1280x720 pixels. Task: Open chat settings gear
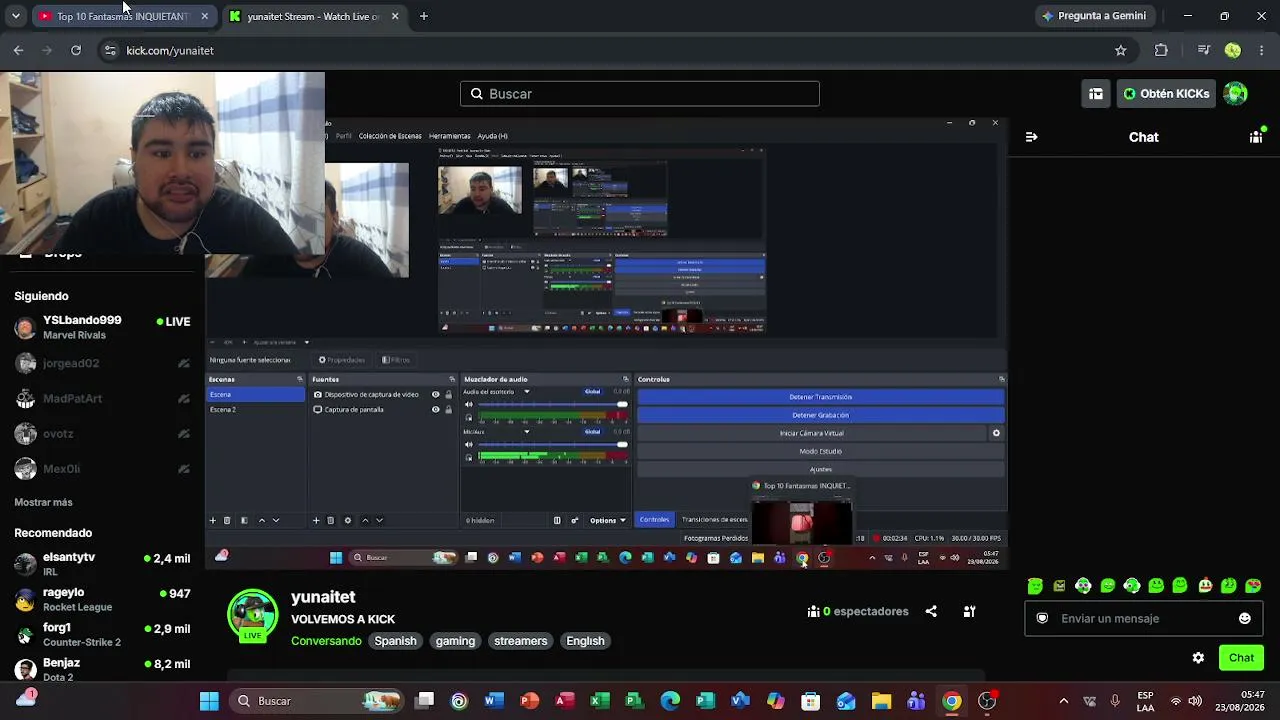click(x=1198, y=657)
